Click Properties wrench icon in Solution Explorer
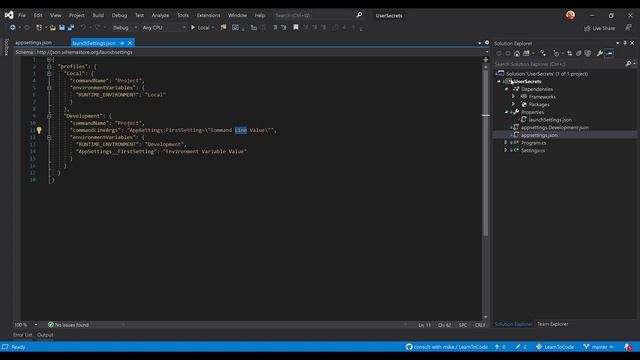 pyautogui.click(x=600, y=53)
